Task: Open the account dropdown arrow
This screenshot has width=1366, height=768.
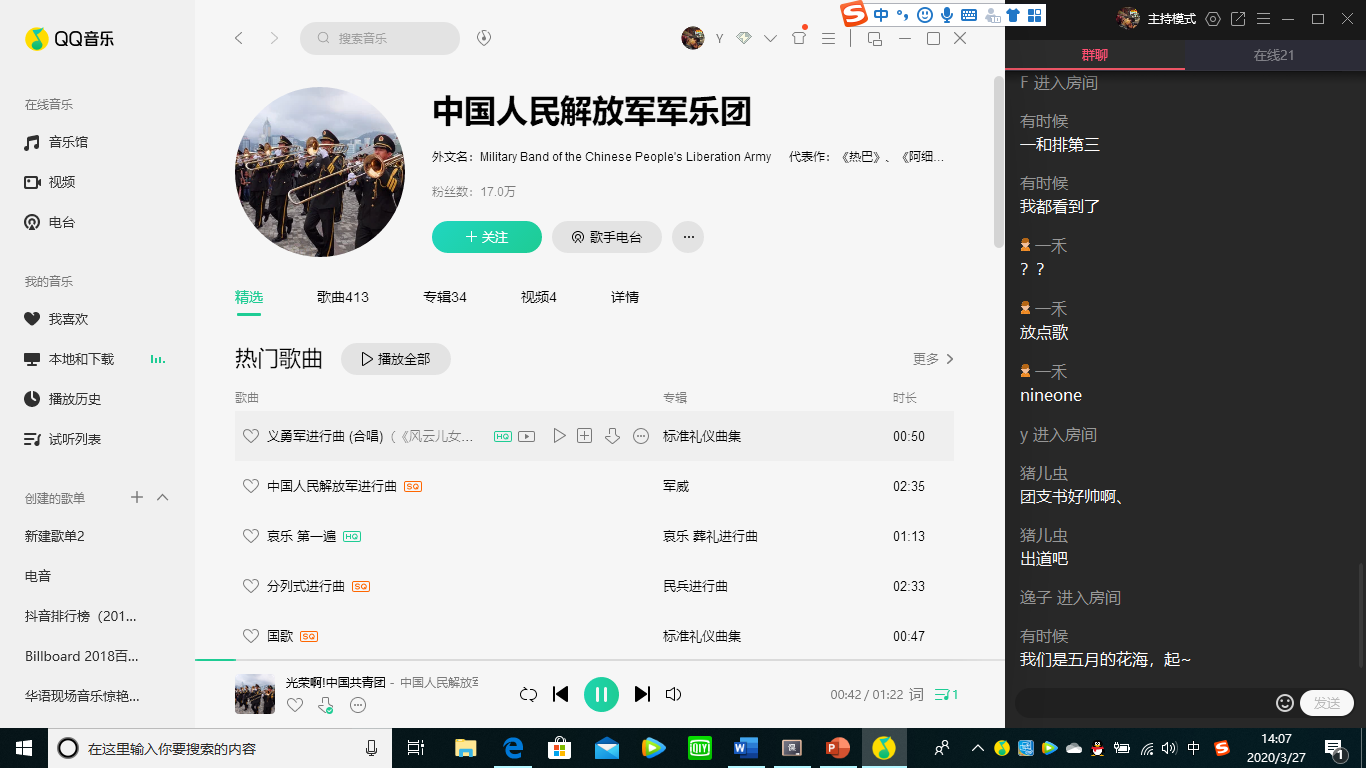Action: point(770,38)
